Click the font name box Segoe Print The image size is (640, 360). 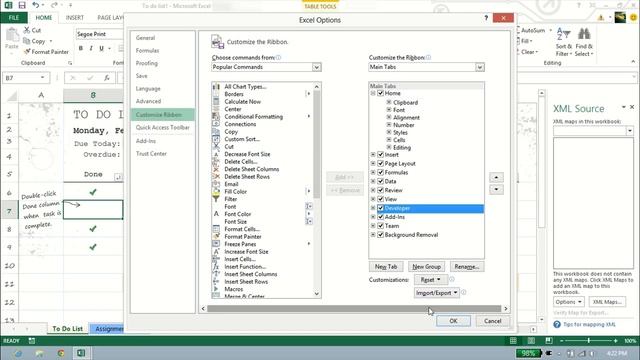click(100, 34)
